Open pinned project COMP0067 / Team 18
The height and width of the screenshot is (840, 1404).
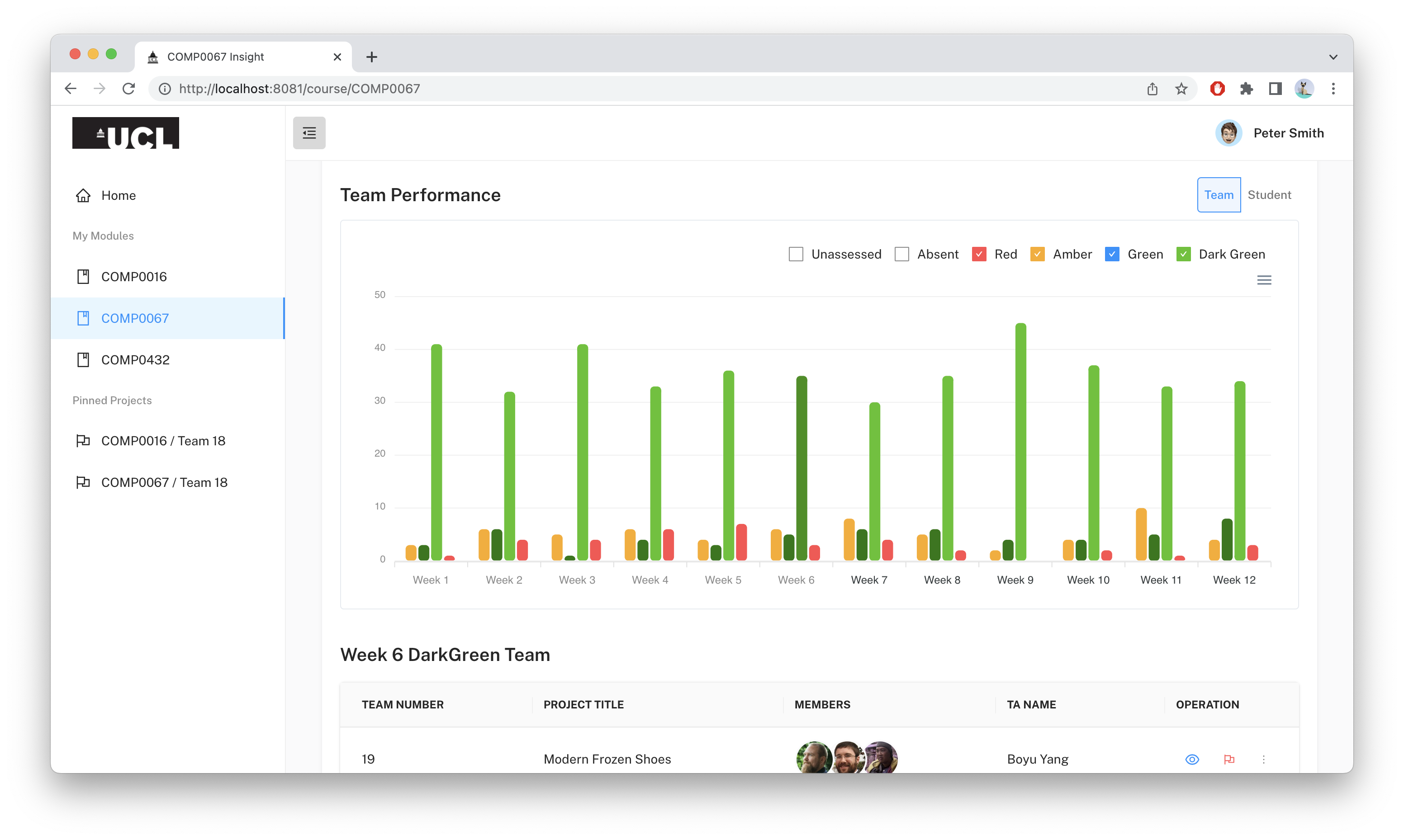(x=167, y=482)
